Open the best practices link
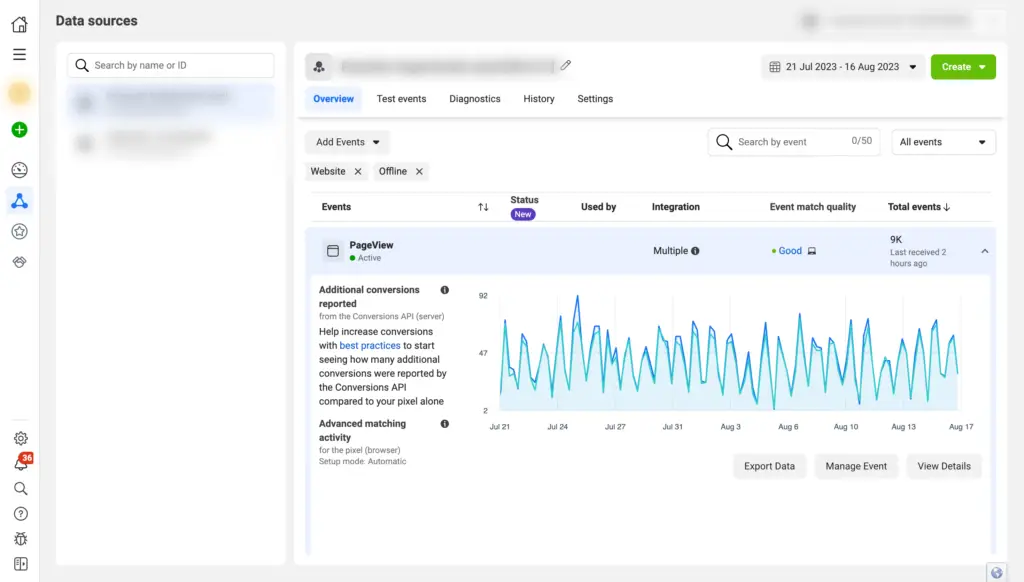This screenshot has height=582, width=1024. click(370, 346)
